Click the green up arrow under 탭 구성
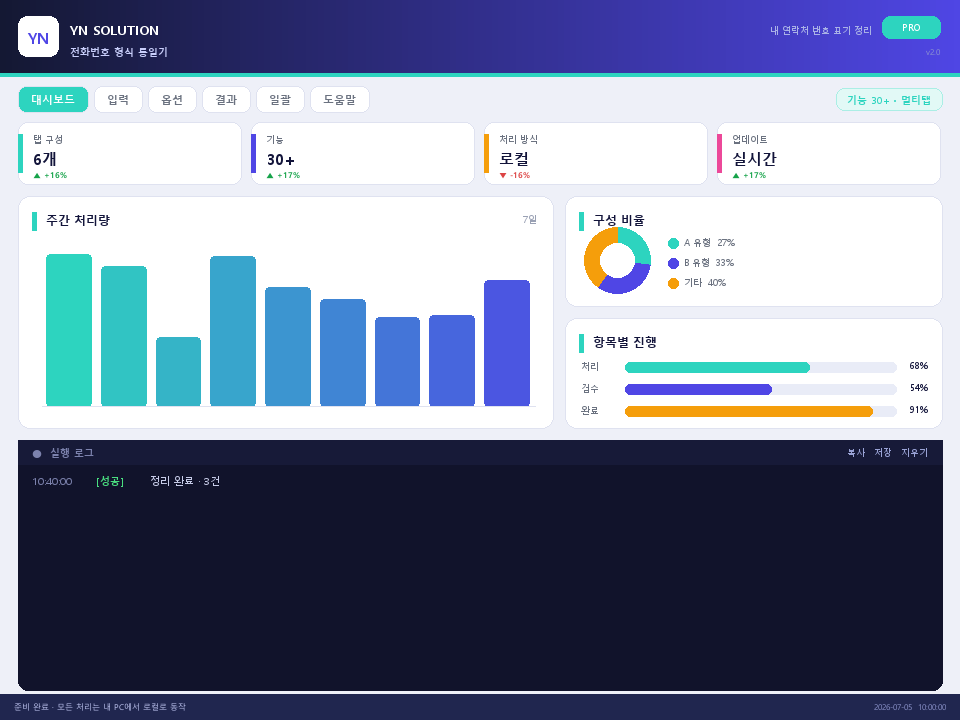 point(37,176)
